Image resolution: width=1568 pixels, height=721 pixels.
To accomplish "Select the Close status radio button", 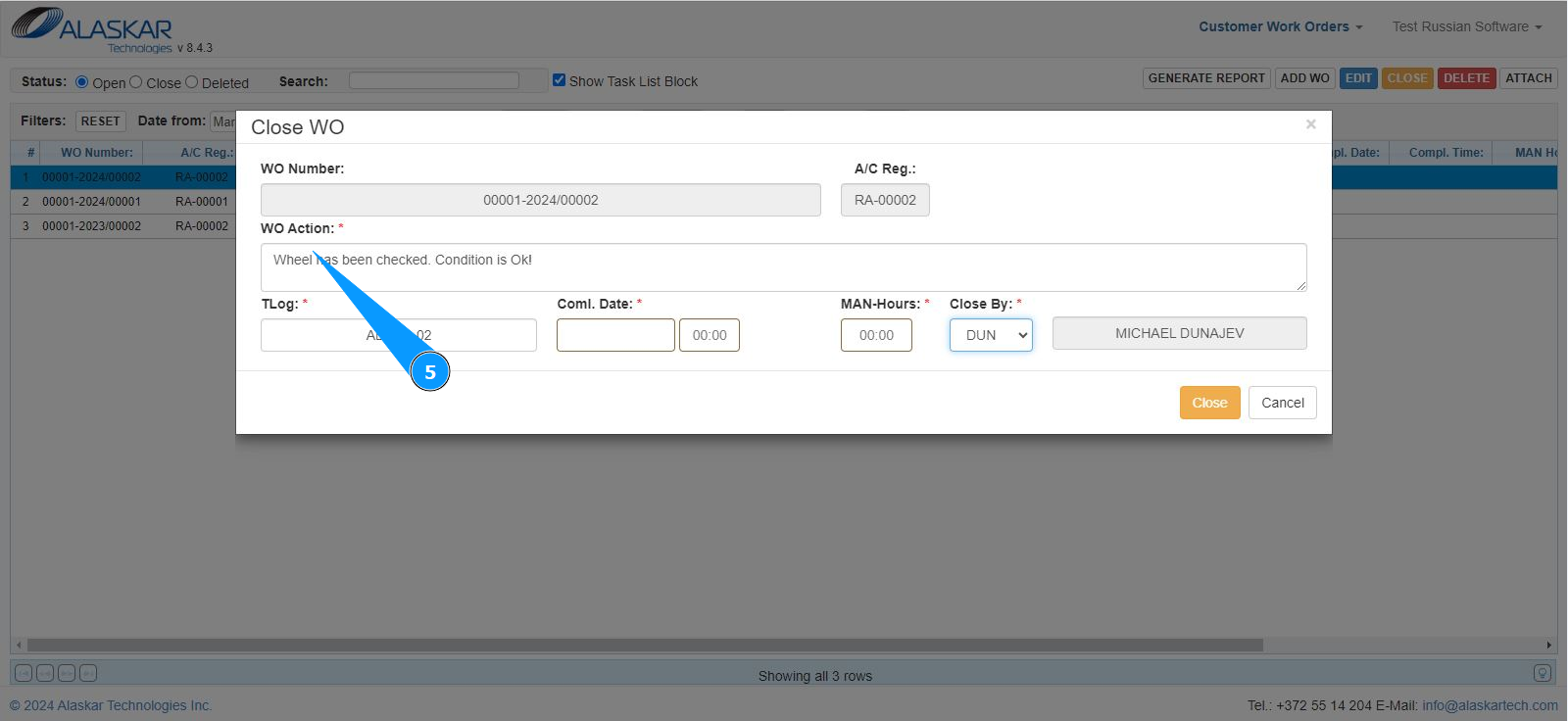I will (x=136, y=82).
